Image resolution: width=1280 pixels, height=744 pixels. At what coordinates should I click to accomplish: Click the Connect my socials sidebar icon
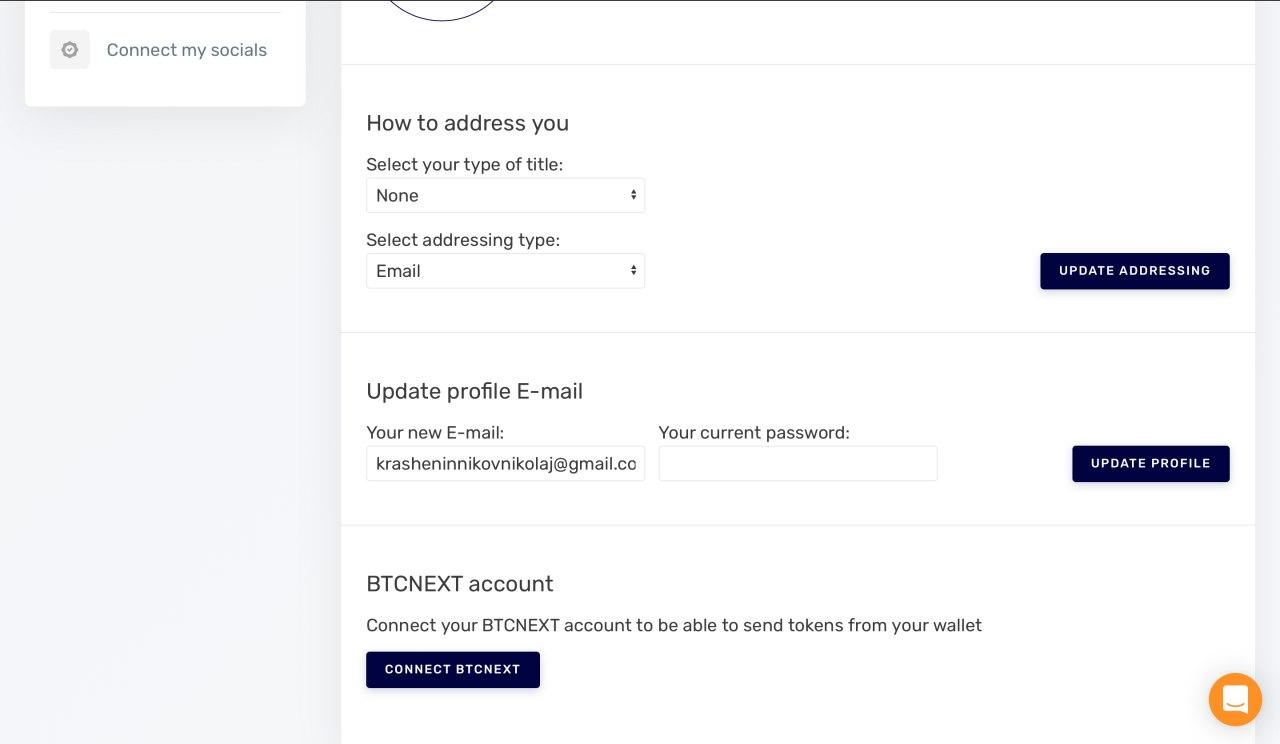(69, 50)
